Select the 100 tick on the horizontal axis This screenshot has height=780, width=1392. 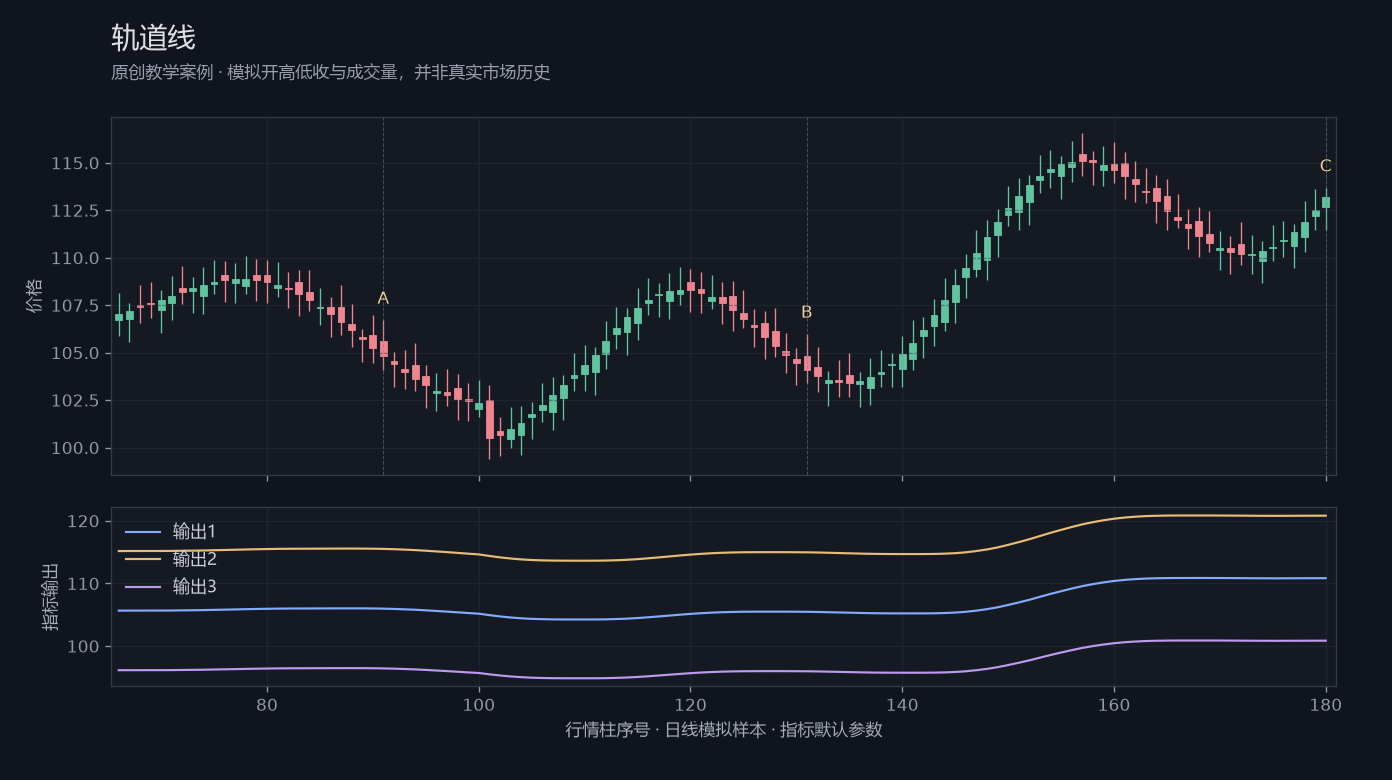coord(479,704)
